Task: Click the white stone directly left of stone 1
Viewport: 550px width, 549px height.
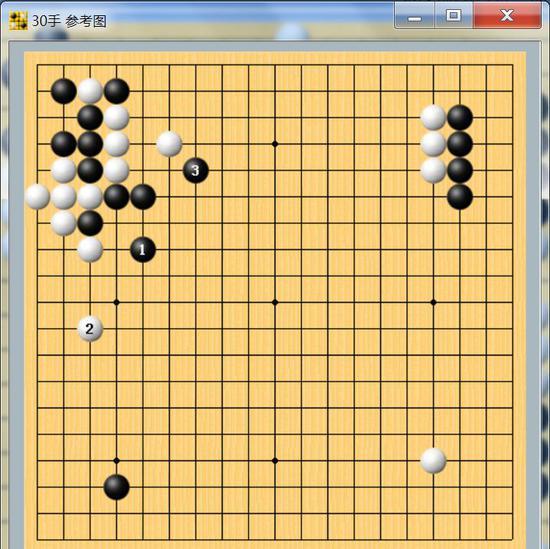Action: coord(90,250)
